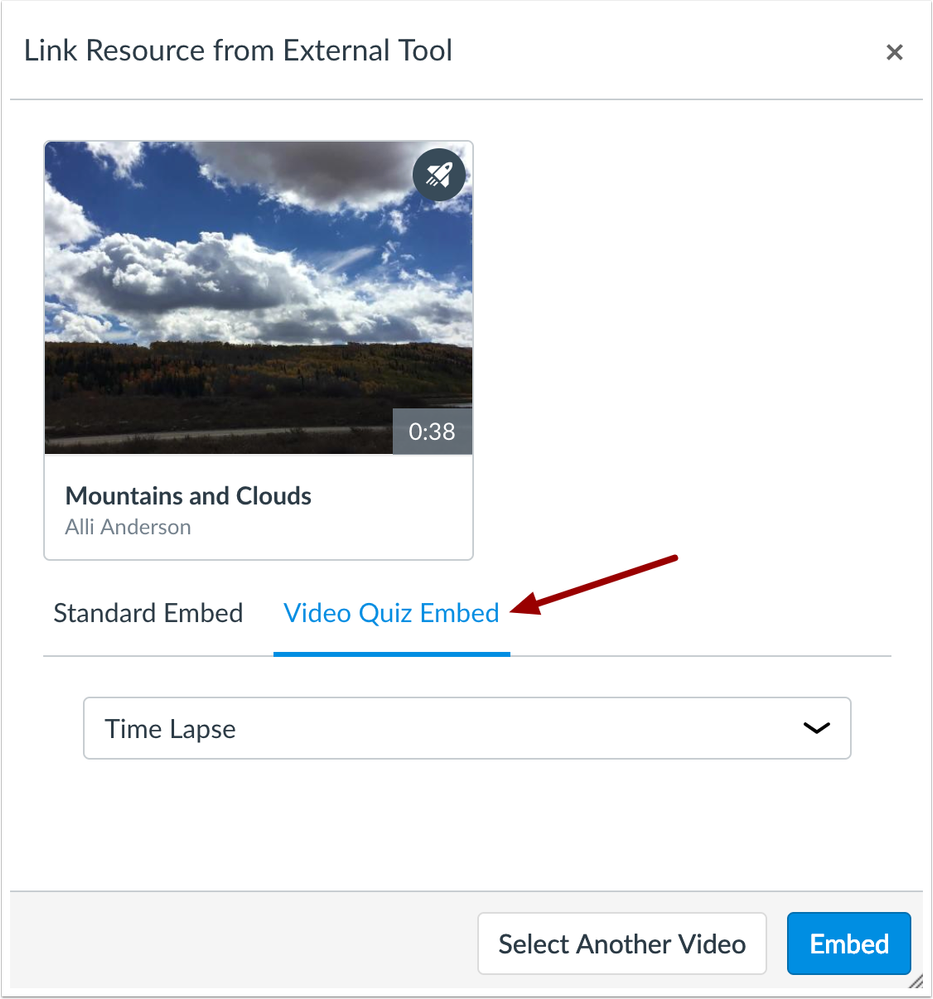This screenshot has height=999, width=933.
Task: Close the Link Resource dialog
Action: (x=894, y=52)
